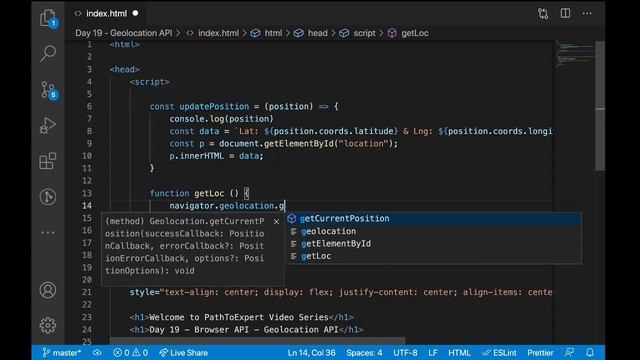Click line number 6 in gutter

coord(89,107)
